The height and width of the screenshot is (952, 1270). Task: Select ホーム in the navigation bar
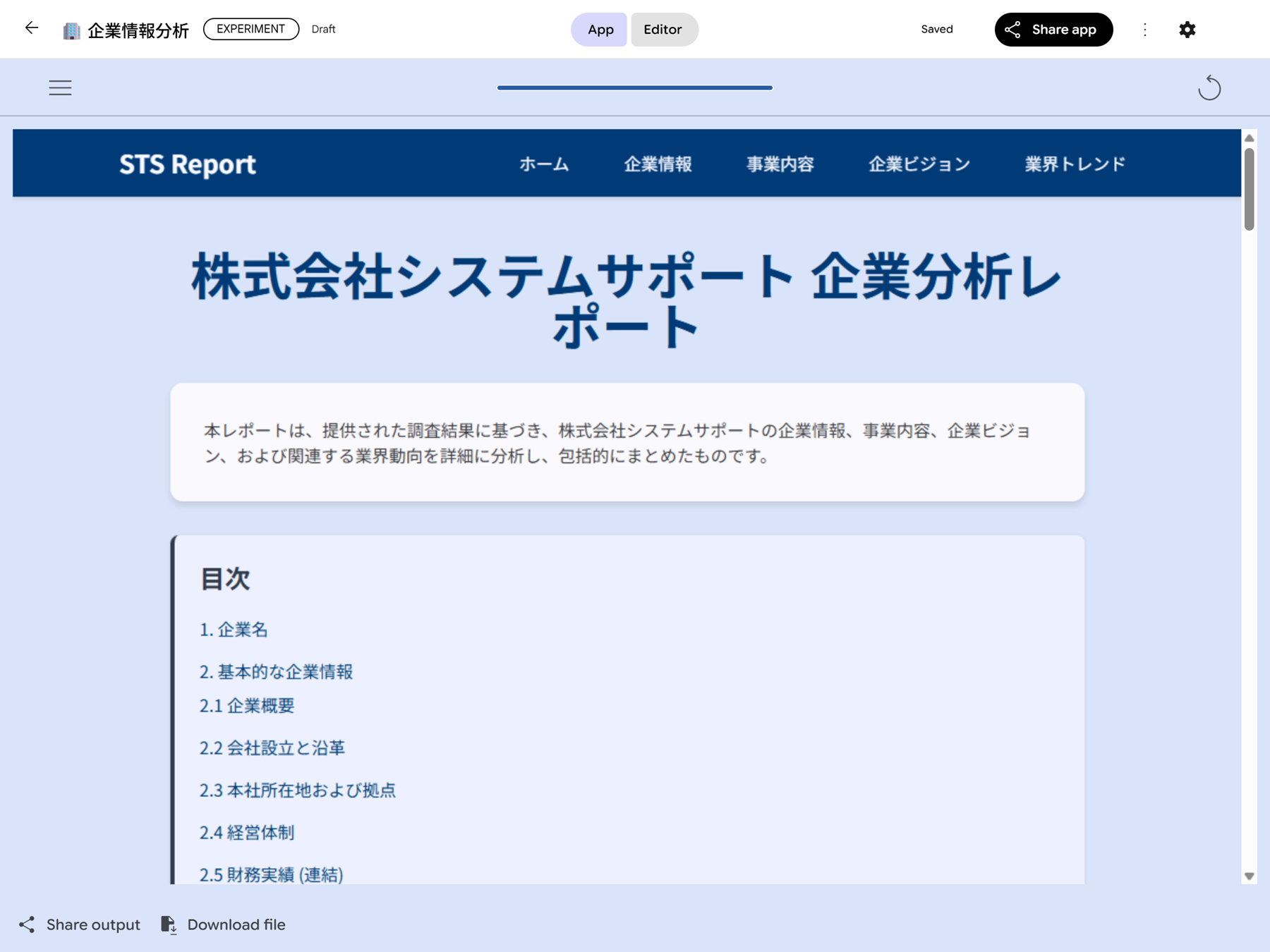pyautogui.click(x=544, y=164)
